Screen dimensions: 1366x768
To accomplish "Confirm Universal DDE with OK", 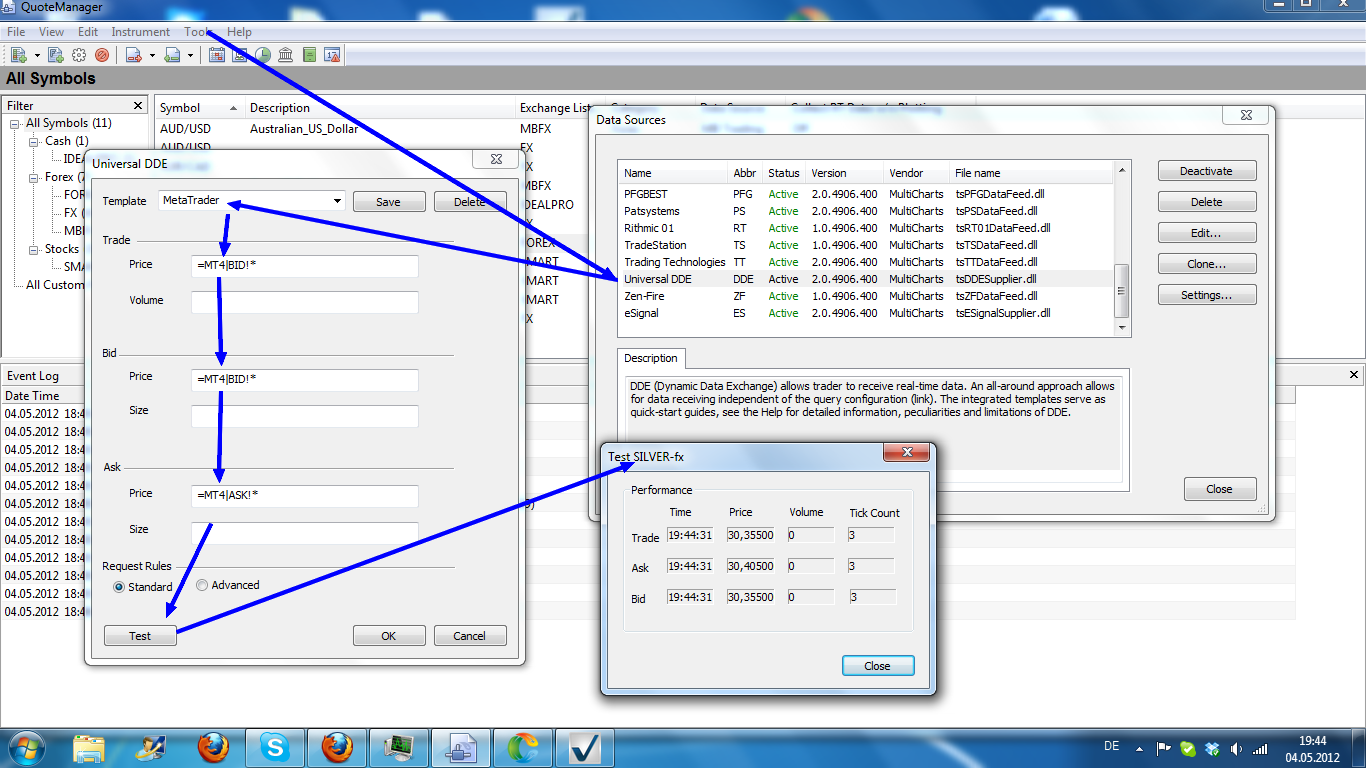I will point(389,636).
